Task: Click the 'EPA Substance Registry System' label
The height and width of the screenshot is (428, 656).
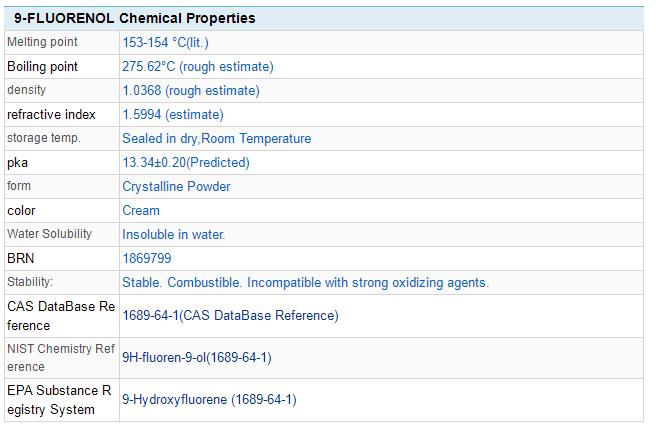Action: (x=61, y=399)
